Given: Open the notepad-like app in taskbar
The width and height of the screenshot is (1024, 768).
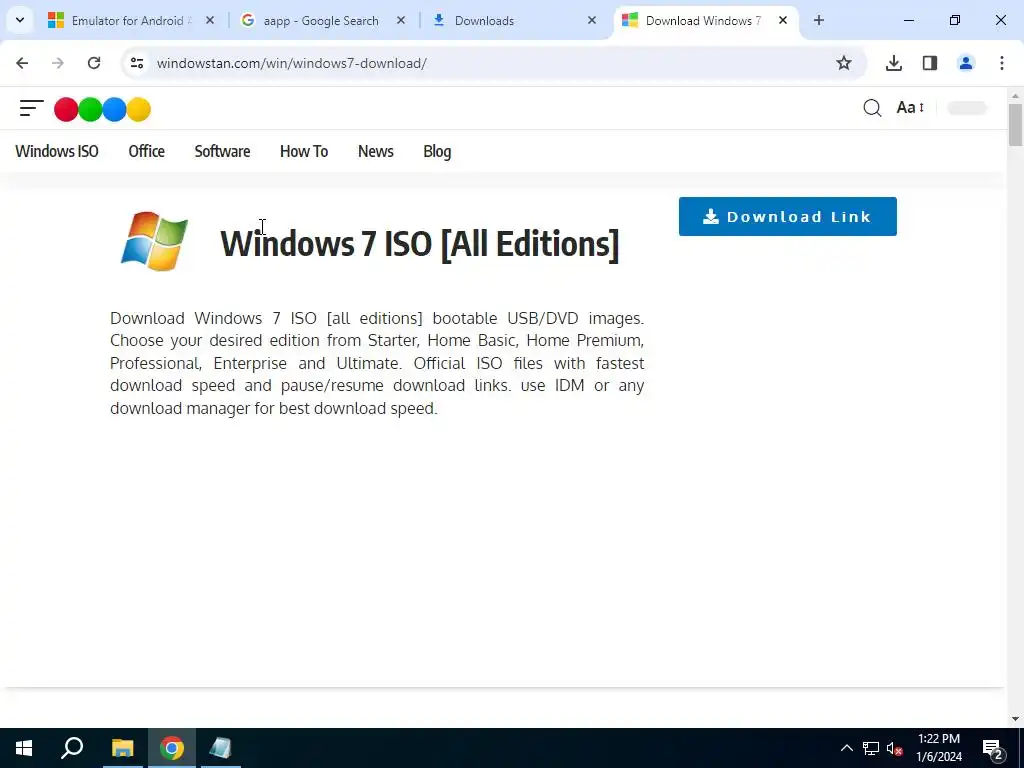Looking at the screenshot, I should click(x=221, y=748).
